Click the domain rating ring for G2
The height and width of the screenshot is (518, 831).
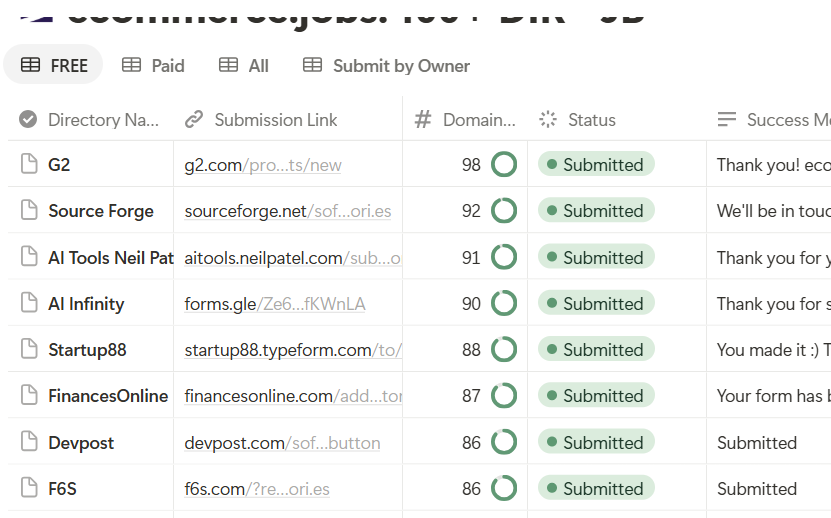[504, 165]
